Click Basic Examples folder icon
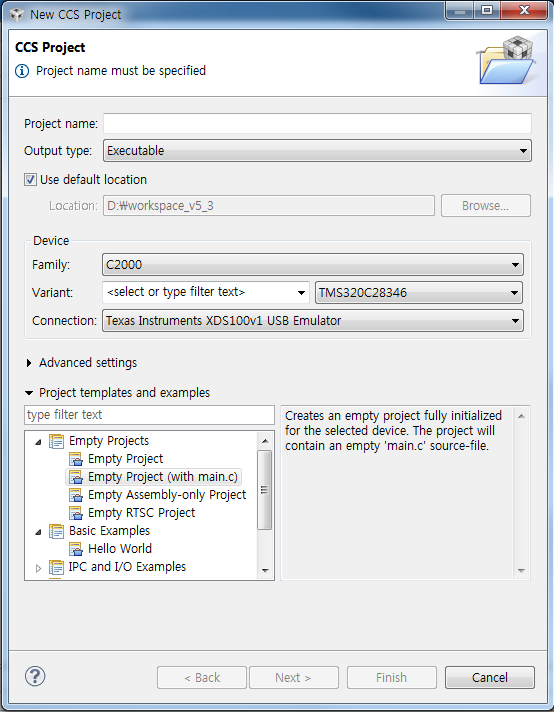 point(56,531)
